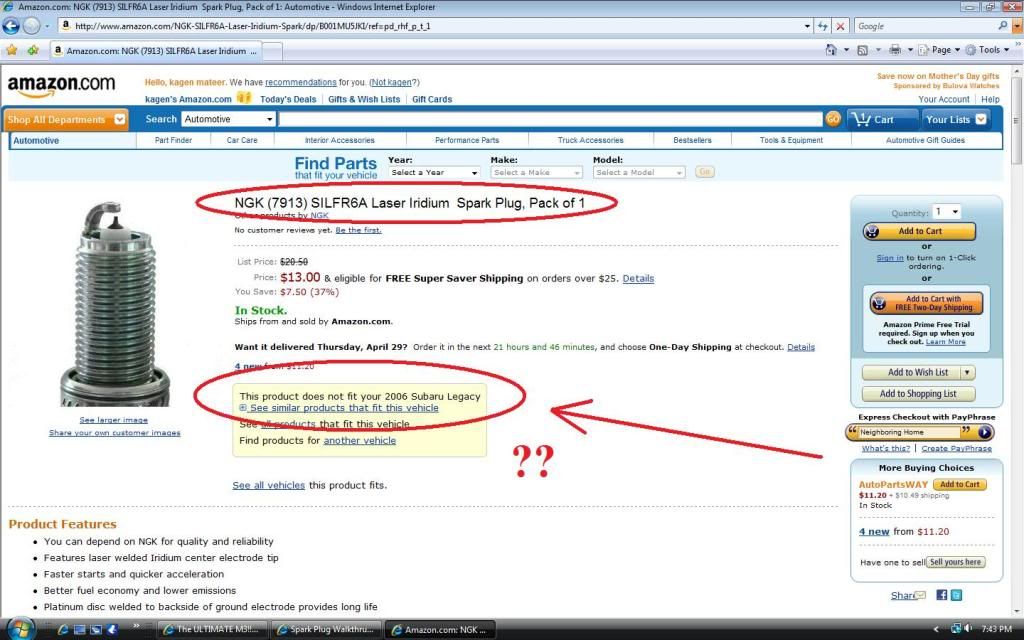Click the Stop loading X icon
Image resolution: width=1024 pixels, height=640 pixels.
pos(840,26)
